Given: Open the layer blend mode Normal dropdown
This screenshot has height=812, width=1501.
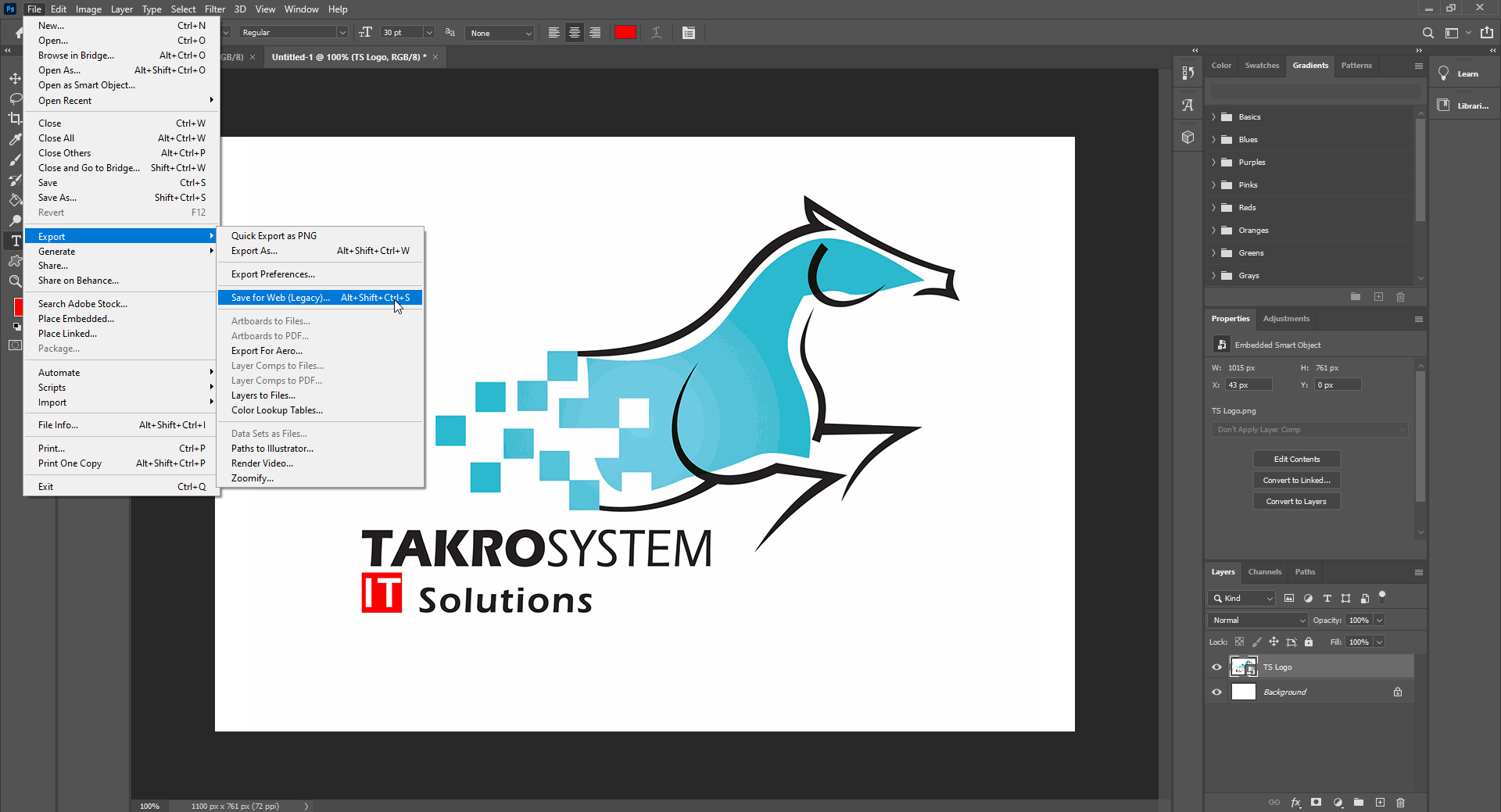Looking at the screenshot, I should (x=1257, y=621).
